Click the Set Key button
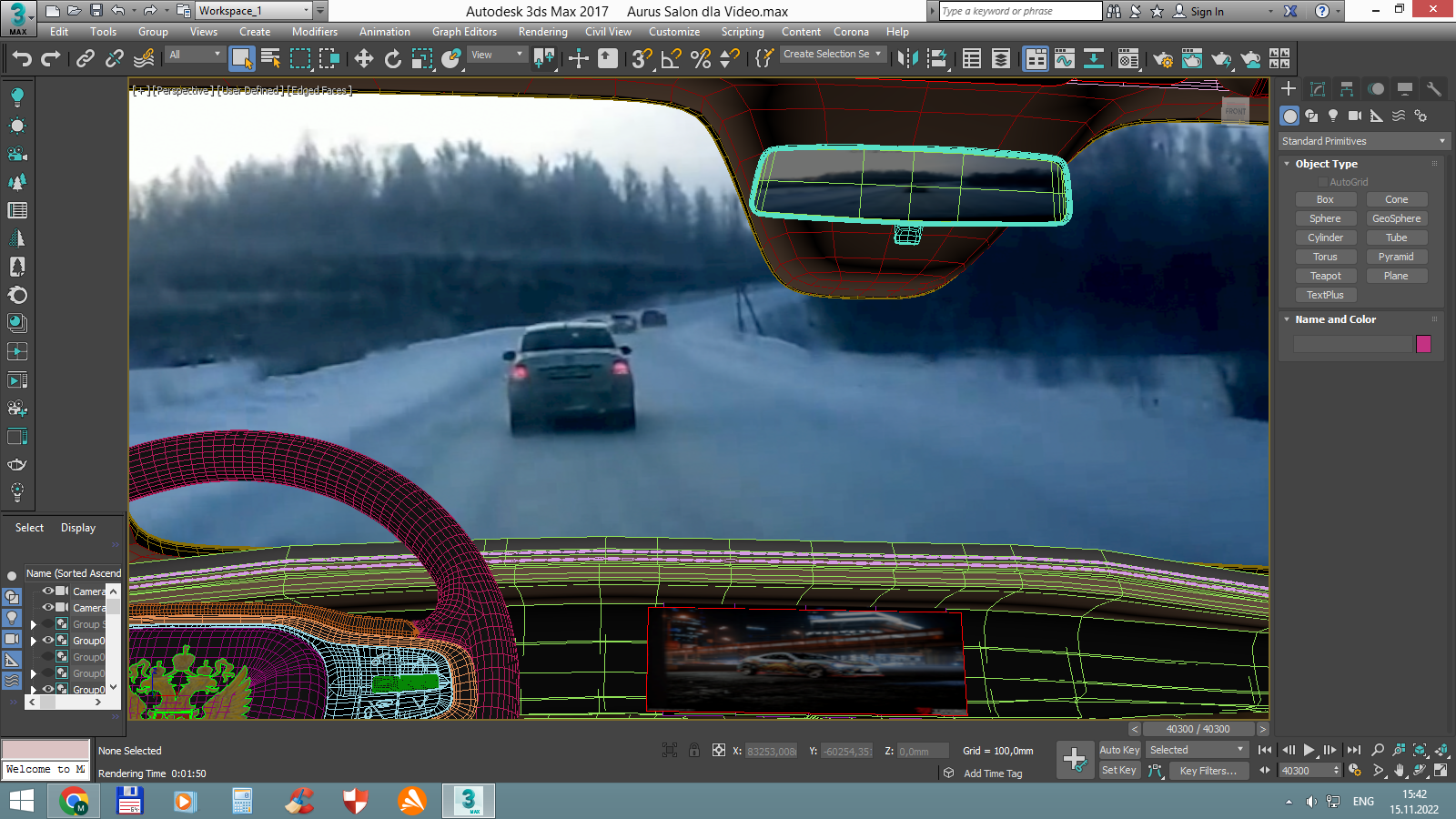Viewport: 1456px width, 819px height. 1119,770
